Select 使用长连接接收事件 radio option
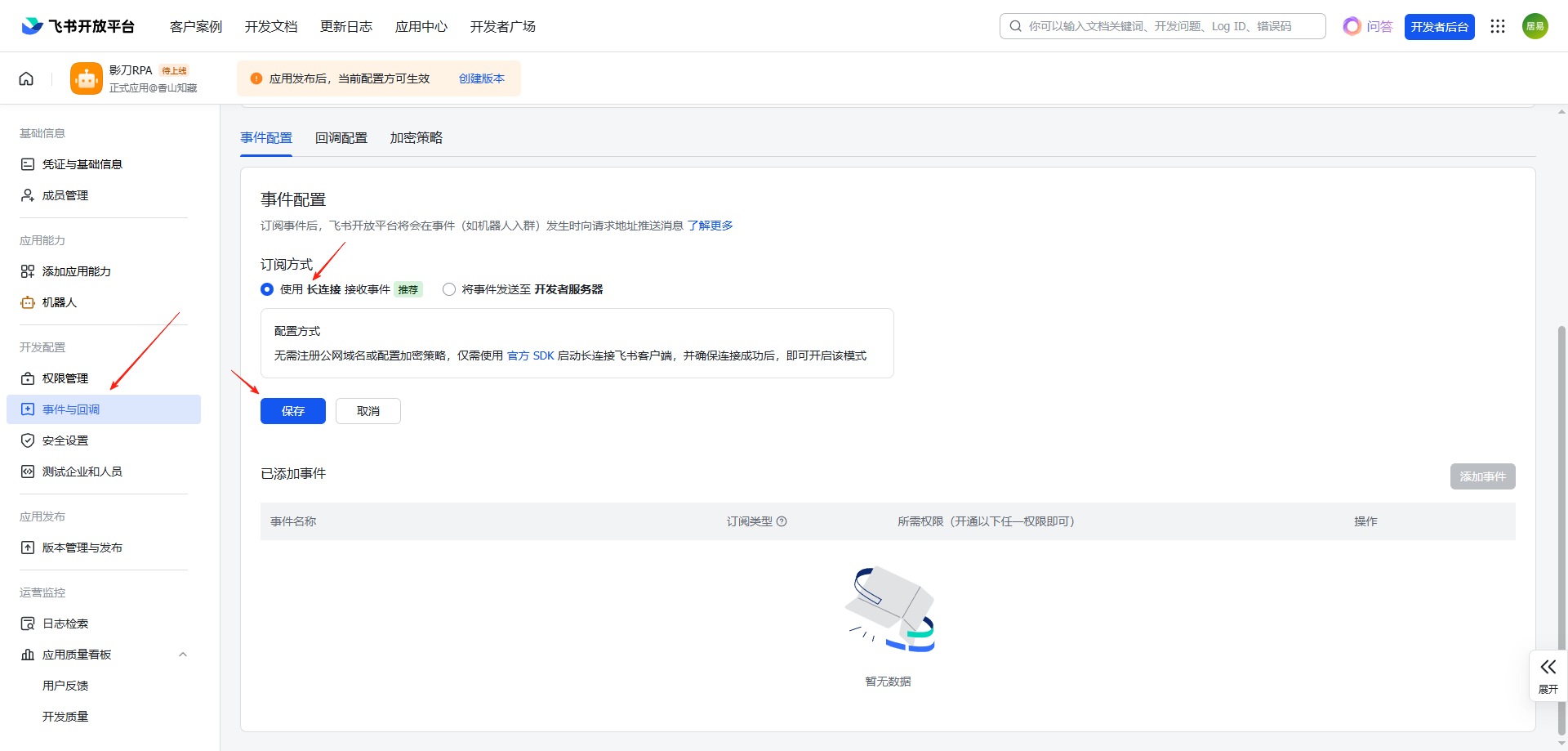 [267, 289]
